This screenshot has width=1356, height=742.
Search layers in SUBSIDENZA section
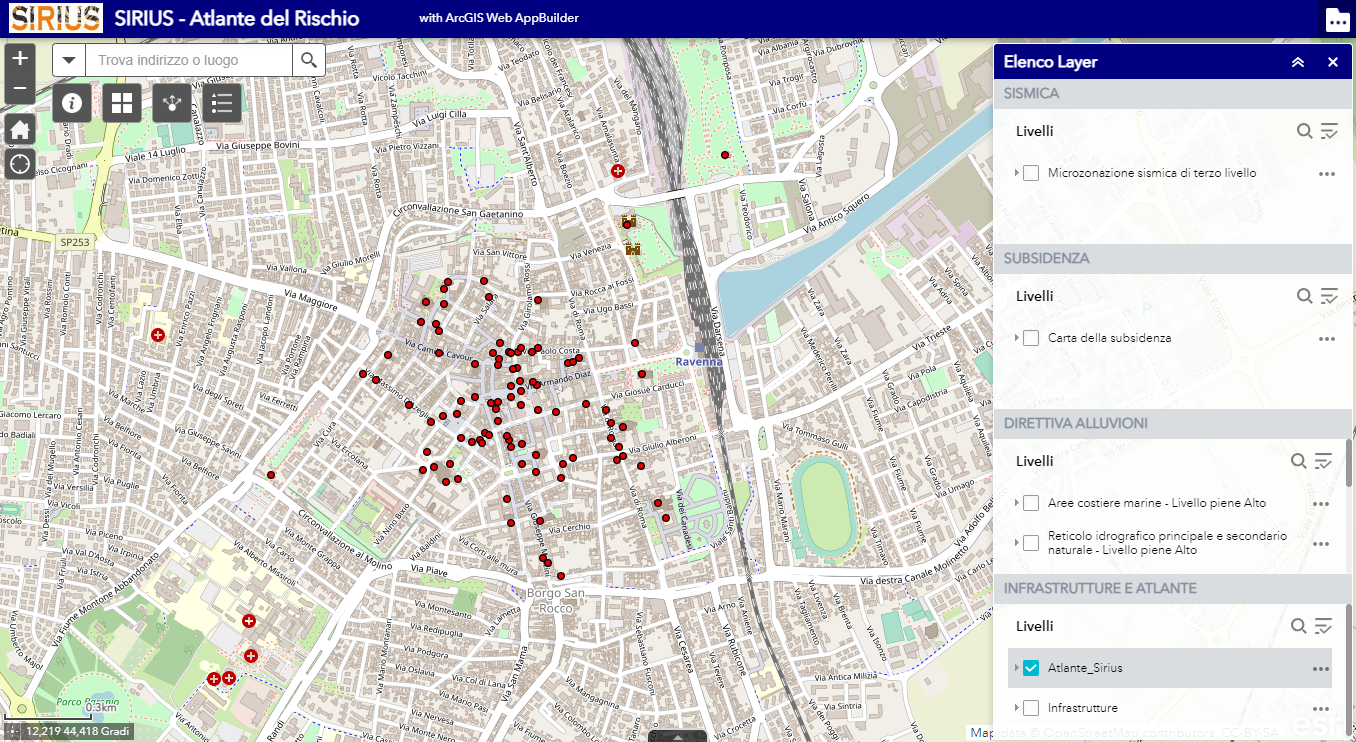(x=1304, y=296)
